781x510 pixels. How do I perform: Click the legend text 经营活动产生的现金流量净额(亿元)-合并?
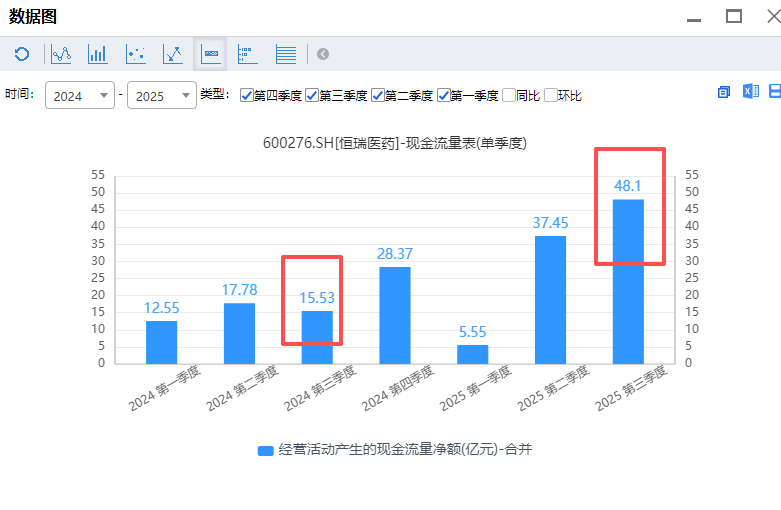(405, 449)
